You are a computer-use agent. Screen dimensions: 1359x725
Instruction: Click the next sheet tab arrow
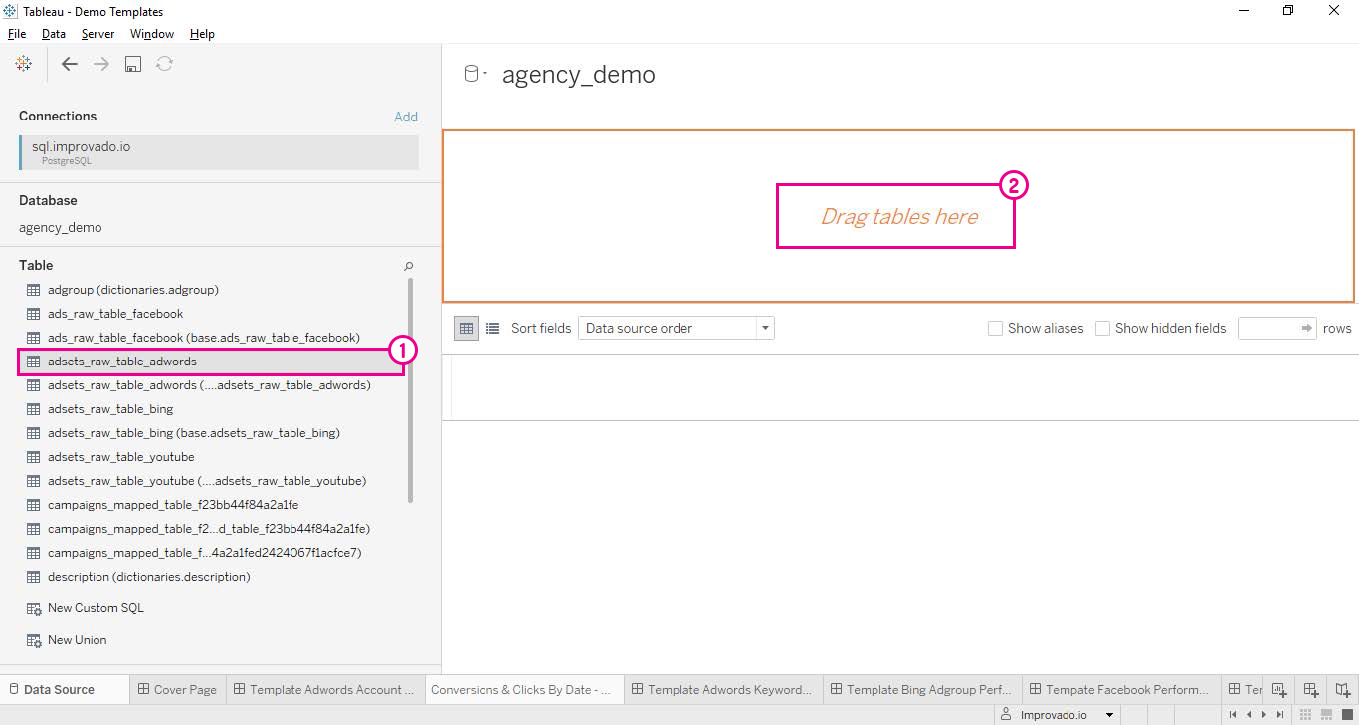coord(1264,715)
